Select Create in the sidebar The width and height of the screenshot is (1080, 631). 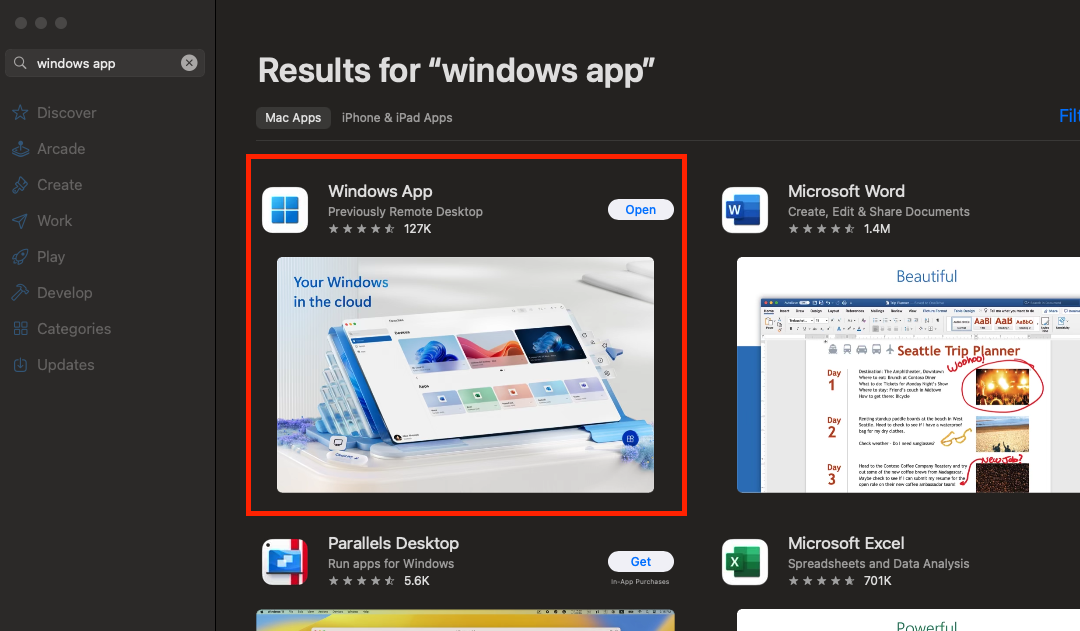pyautogui.click(x=59, y=185)
